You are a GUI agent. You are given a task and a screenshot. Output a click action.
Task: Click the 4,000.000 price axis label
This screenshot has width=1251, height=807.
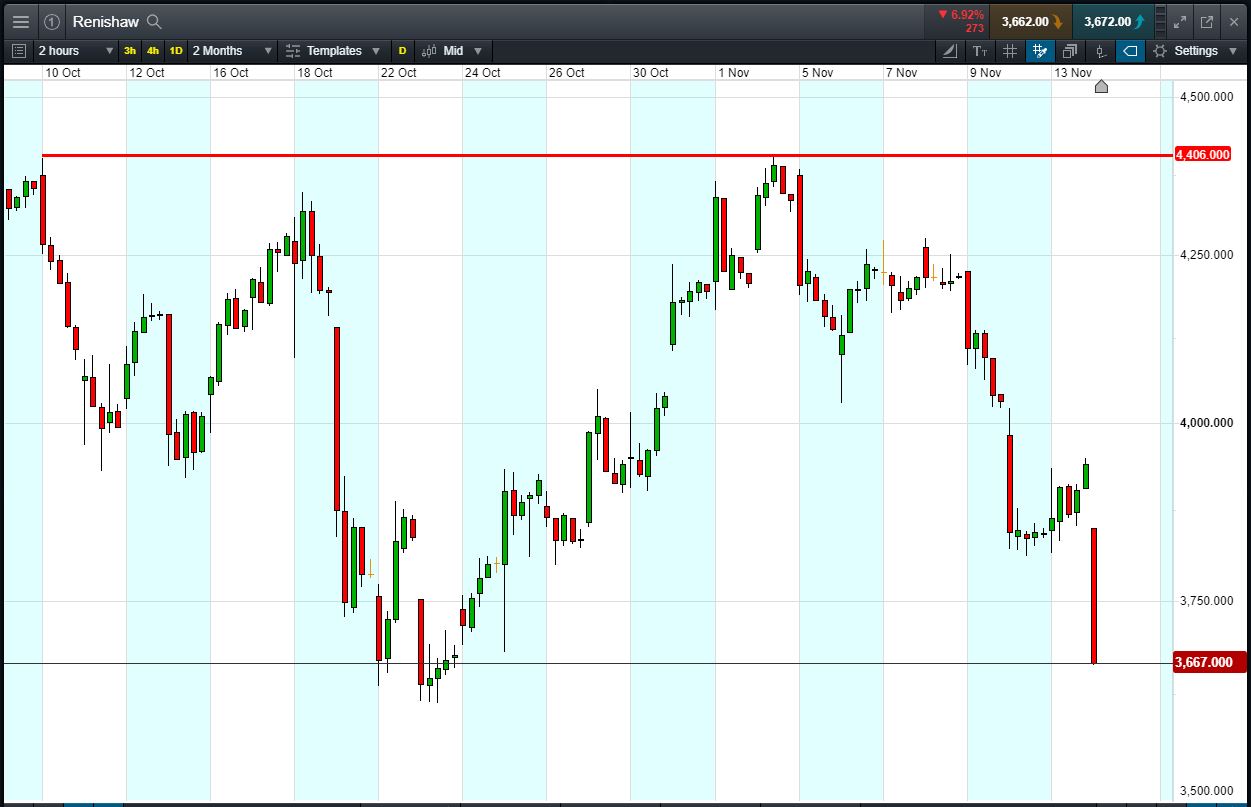(1206, 423)
